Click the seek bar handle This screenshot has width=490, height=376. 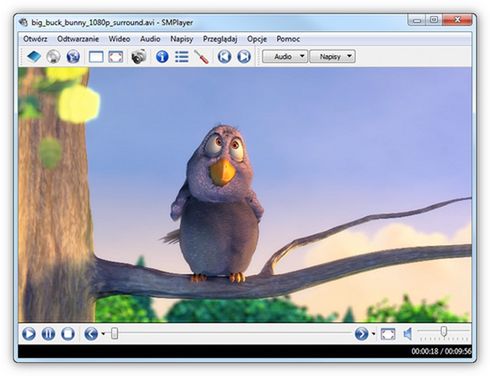pos(114,333)
